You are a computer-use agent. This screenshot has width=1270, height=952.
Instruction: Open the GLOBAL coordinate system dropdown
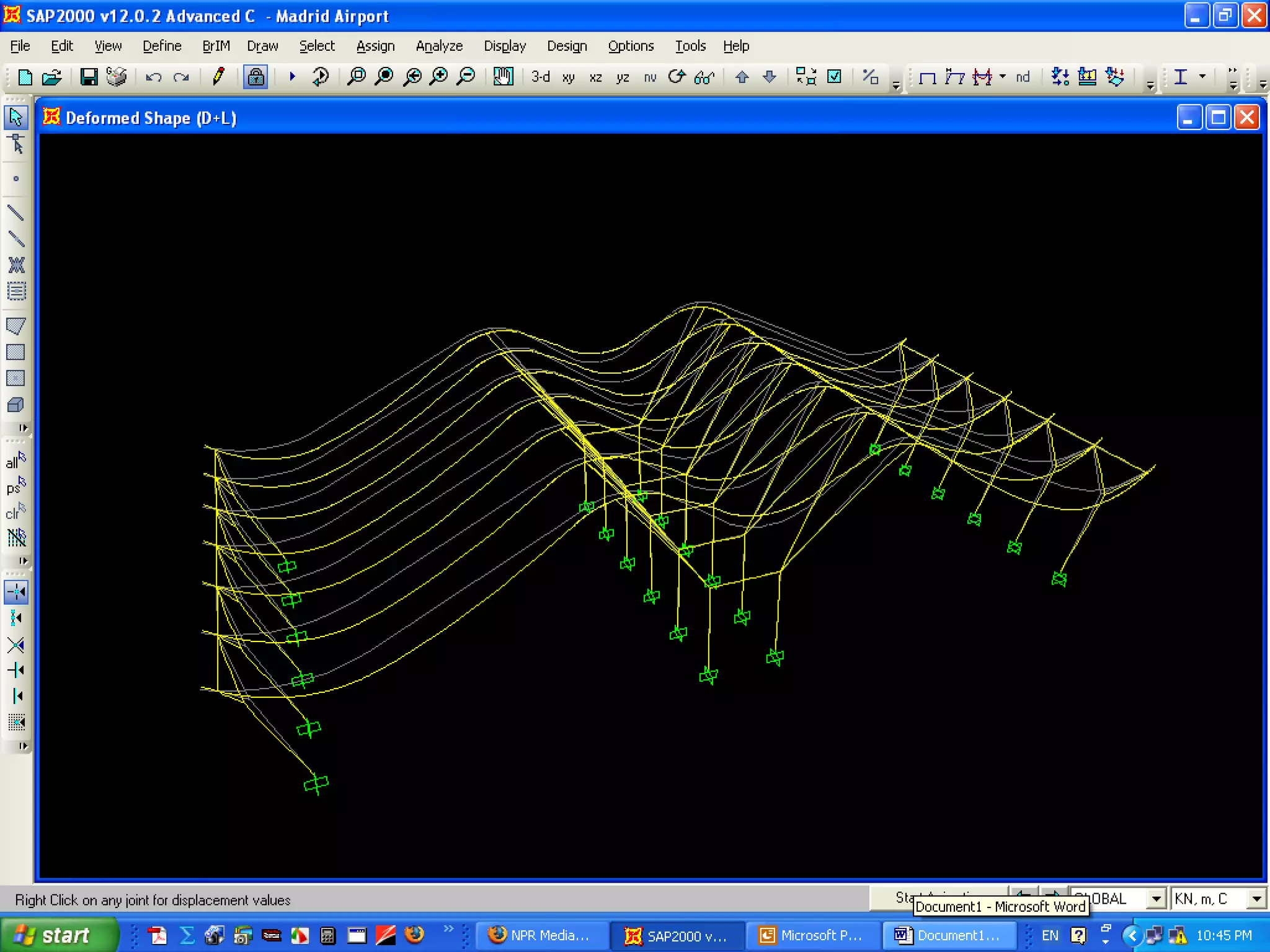click(x=1156, y=899)
